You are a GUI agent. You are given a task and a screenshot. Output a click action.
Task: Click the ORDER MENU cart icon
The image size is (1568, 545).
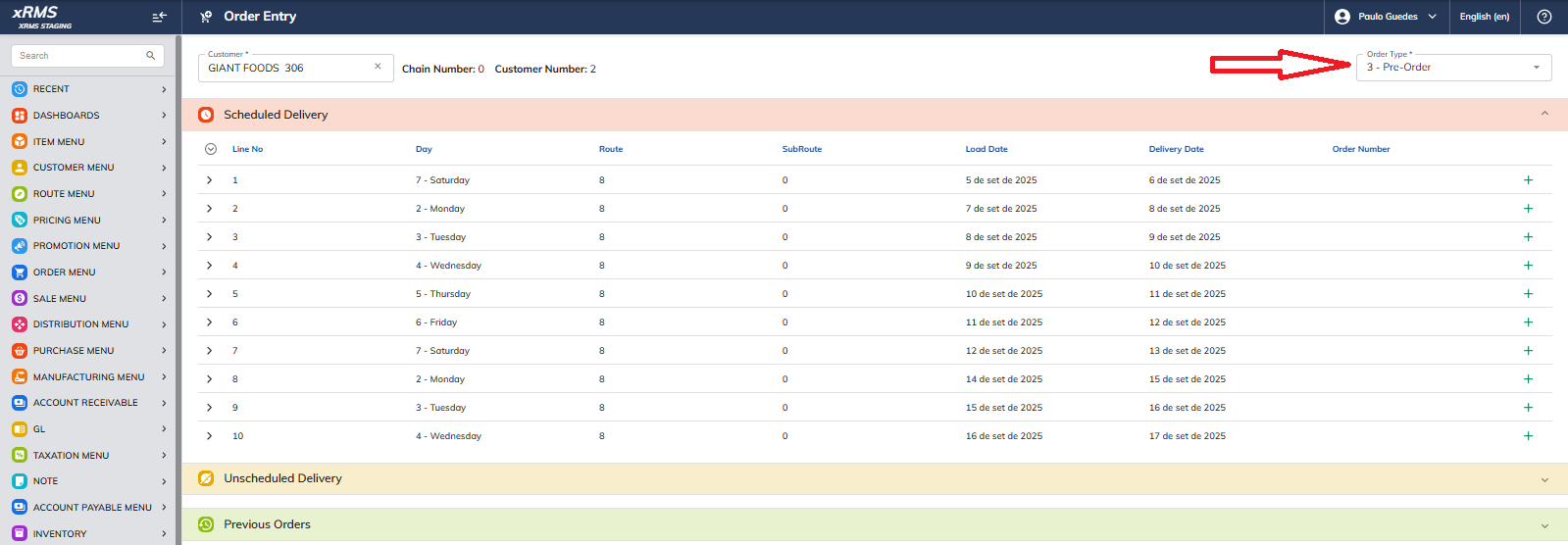pos(20,272)
